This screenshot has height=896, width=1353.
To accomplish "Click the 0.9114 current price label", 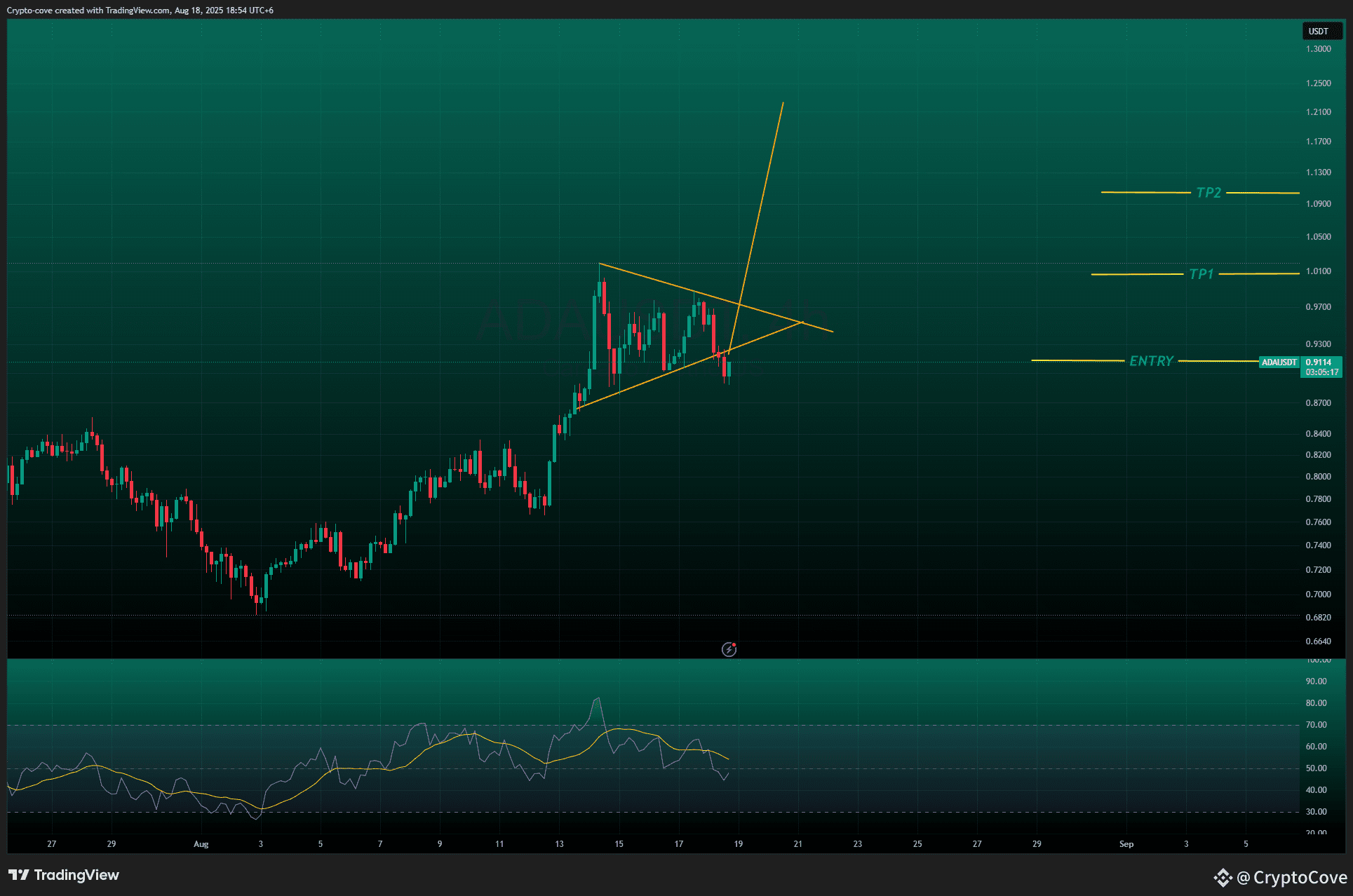I will point(1319,362).
